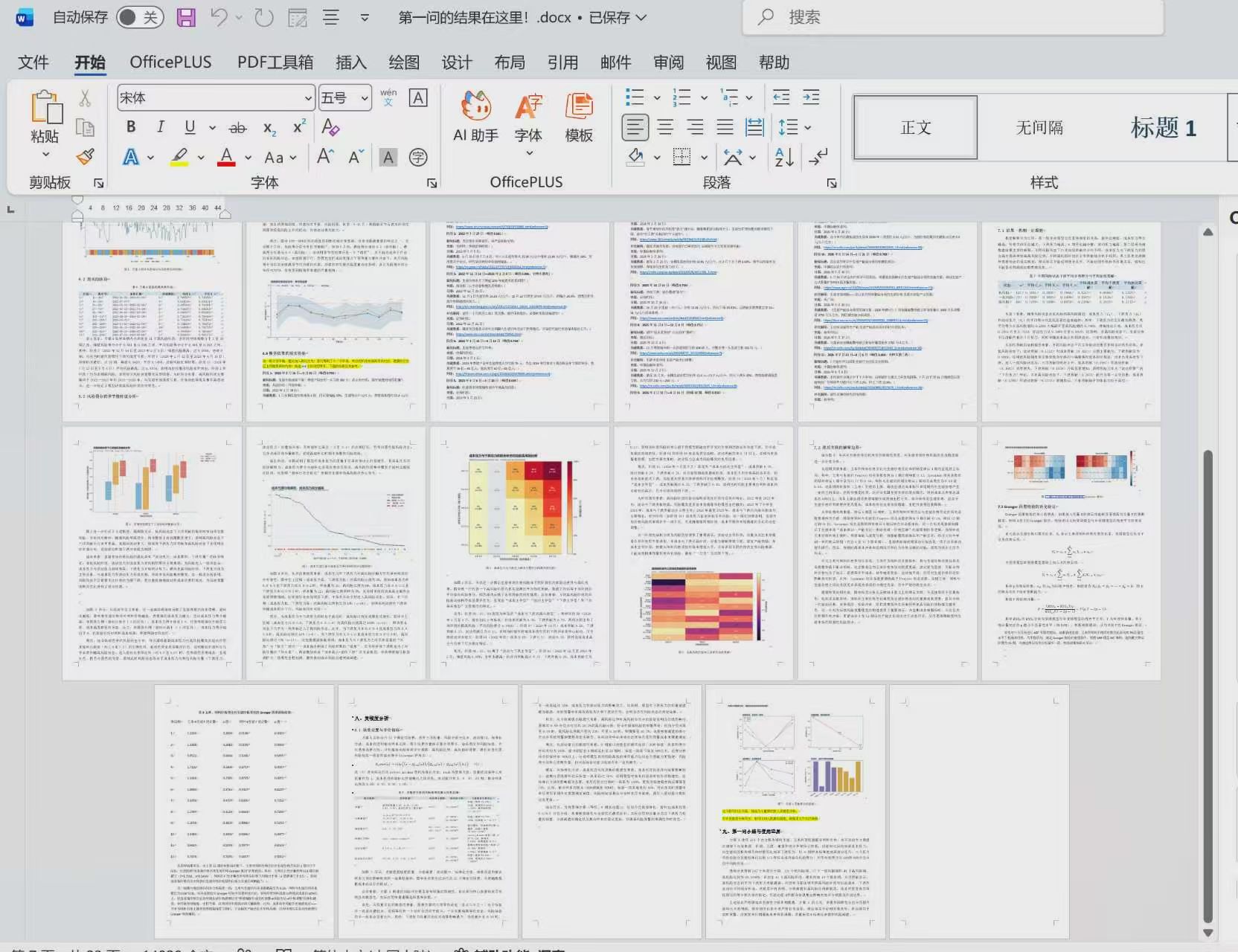This screenshot has width=1238, height=952.
Task: Toggle show paragraph marks
Action: click(x=818, y=157)
